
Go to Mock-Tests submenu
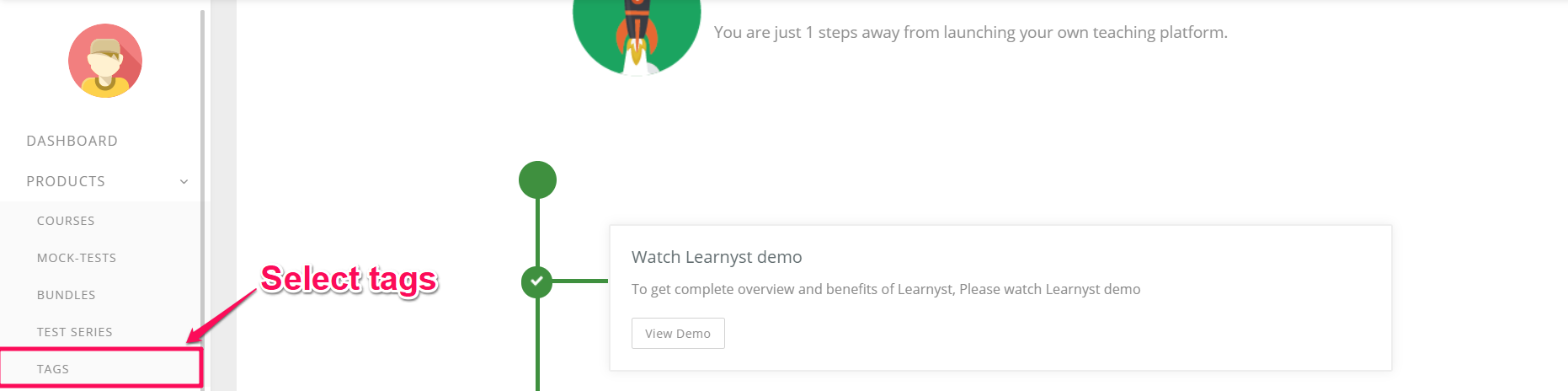77,258
